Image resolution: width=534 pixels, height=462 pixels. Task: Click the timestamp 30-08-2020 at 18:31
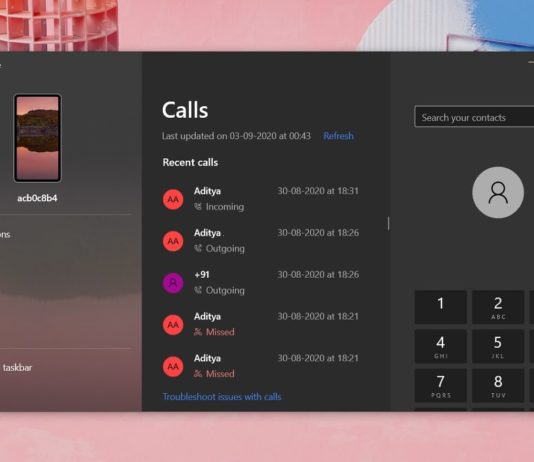pos(318,191)
